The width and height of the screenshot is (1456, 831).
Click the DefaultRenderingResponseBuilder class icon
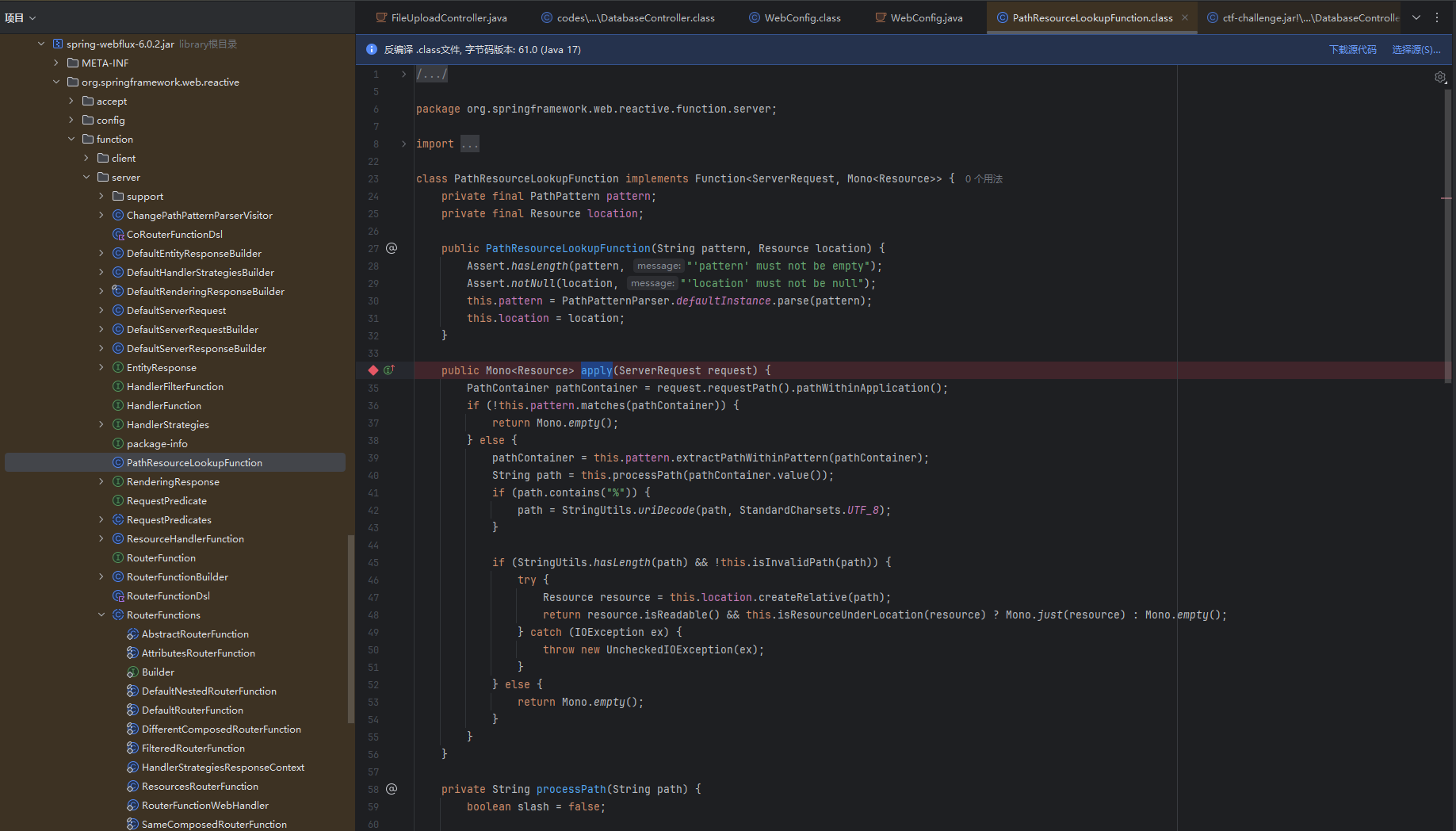pyautogui.click(x=118, y=291)
